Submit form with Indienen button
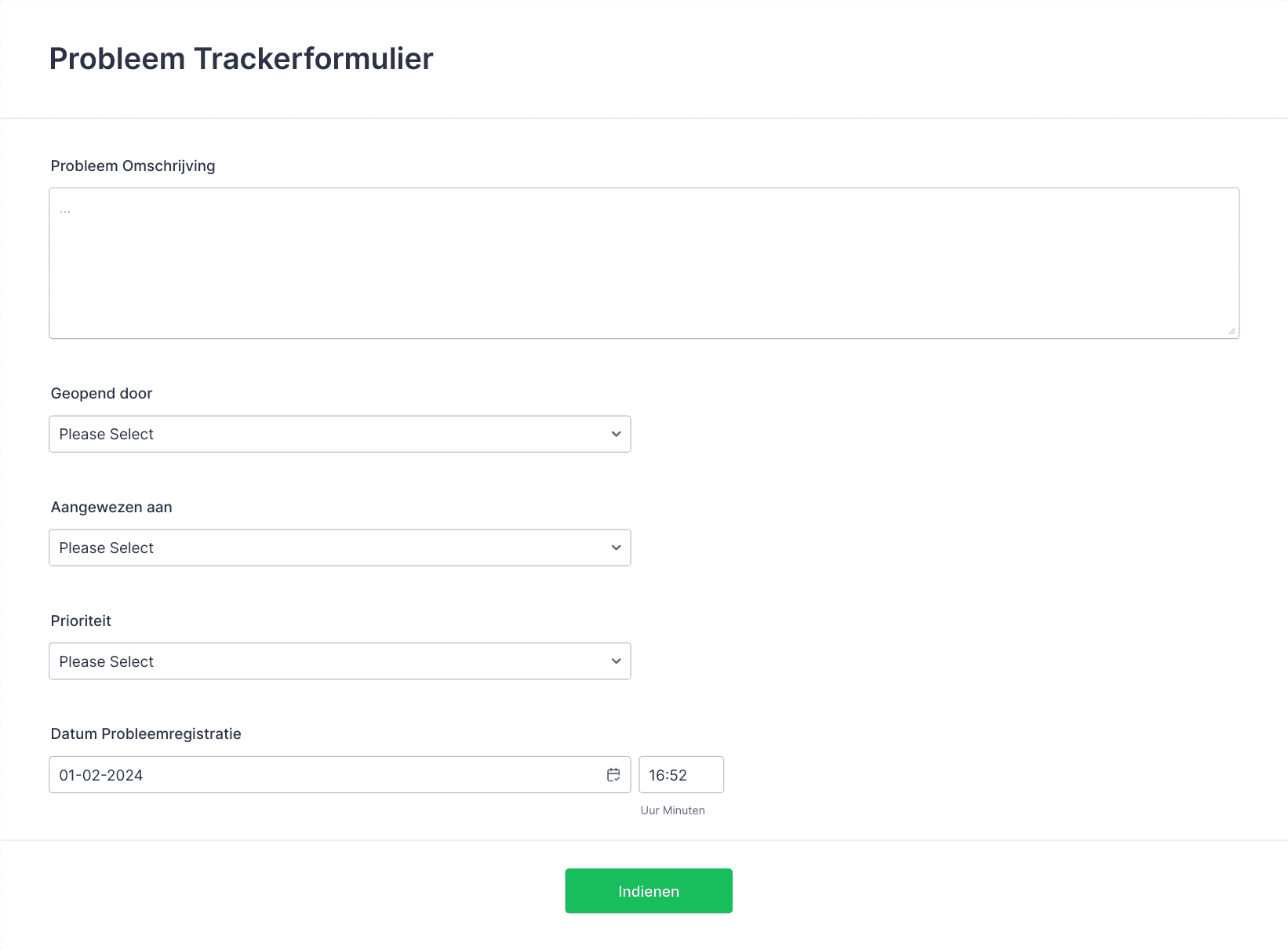Image resolution: width=1288 pixels, height=950 pixels. coord(649,890)
